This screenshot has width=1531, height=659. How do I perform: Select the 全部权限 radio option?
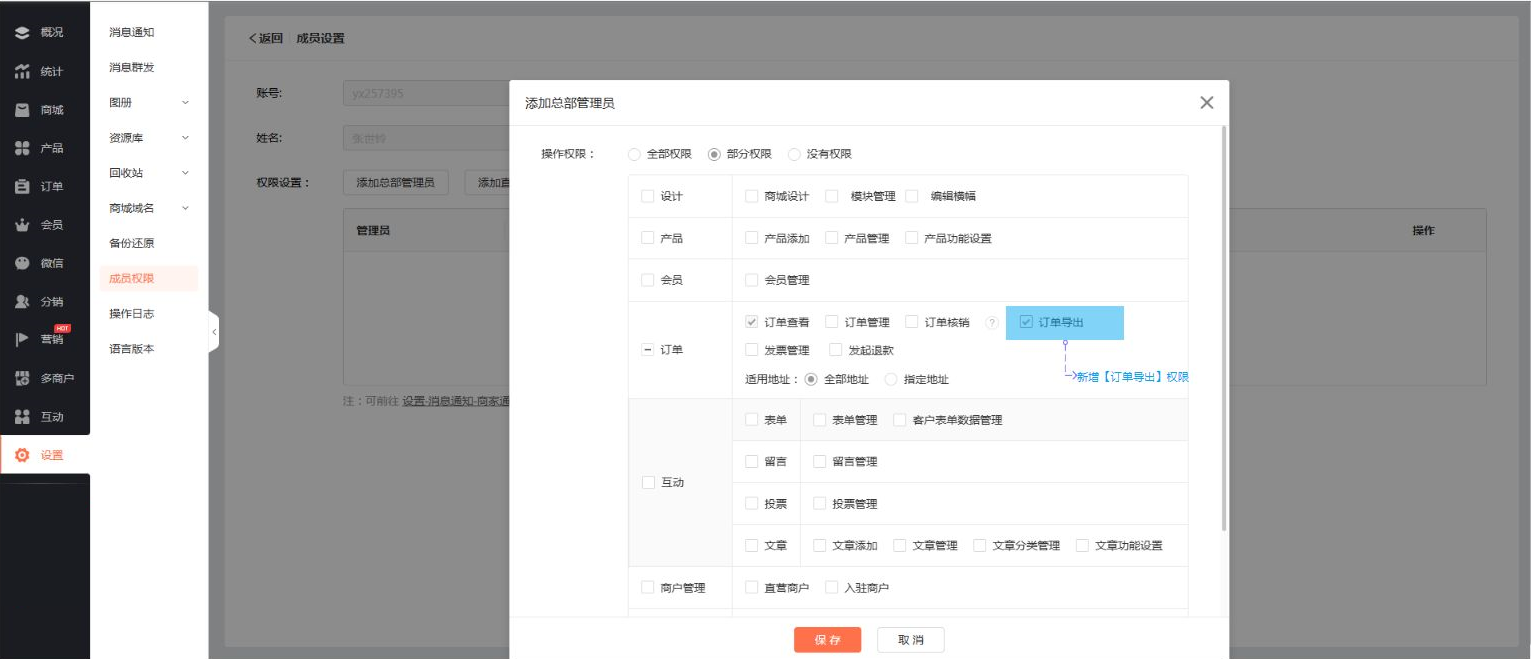[634, 154]
